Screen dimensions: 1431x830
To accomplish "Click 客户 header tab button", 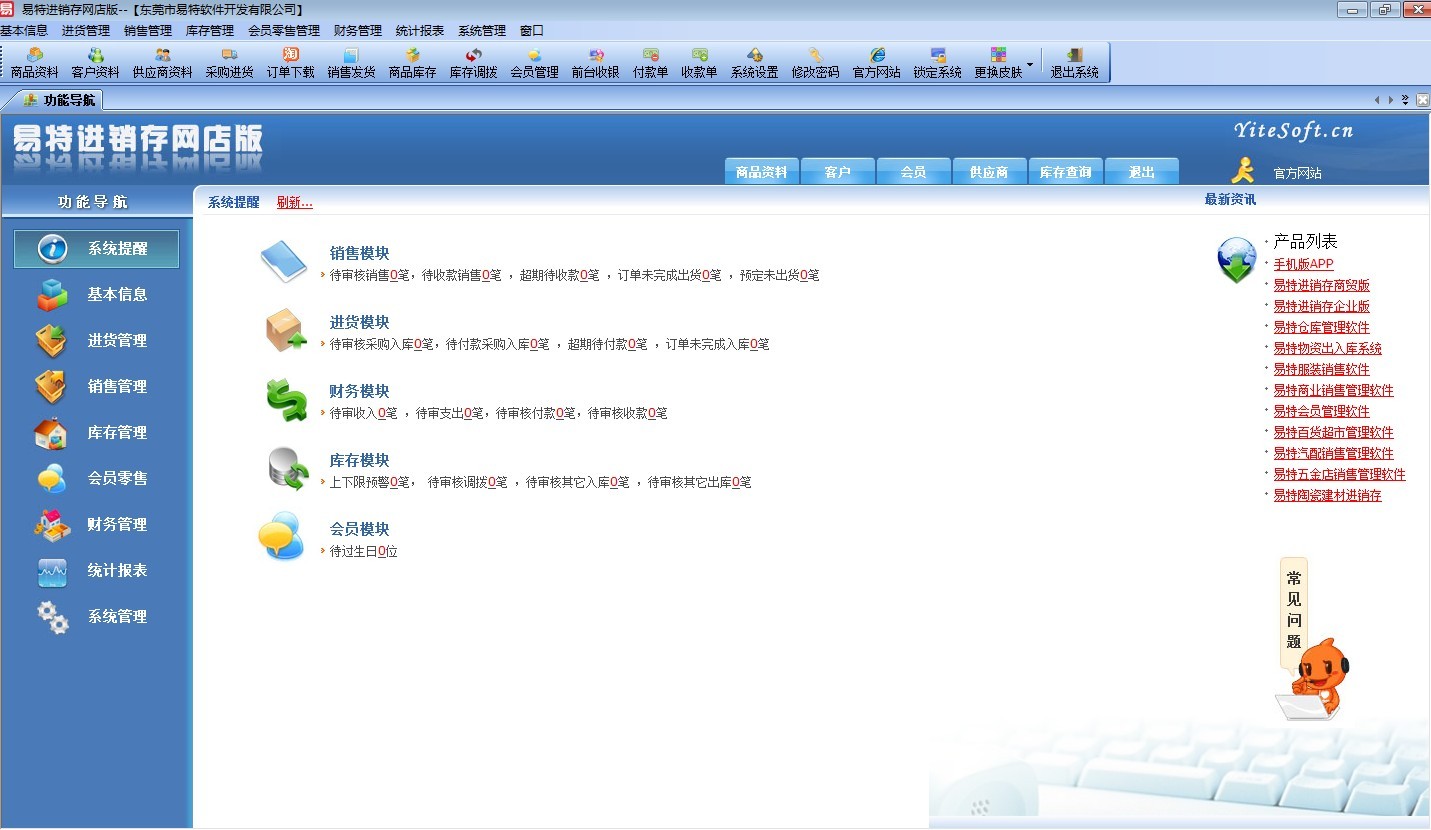I will (838, 172).
